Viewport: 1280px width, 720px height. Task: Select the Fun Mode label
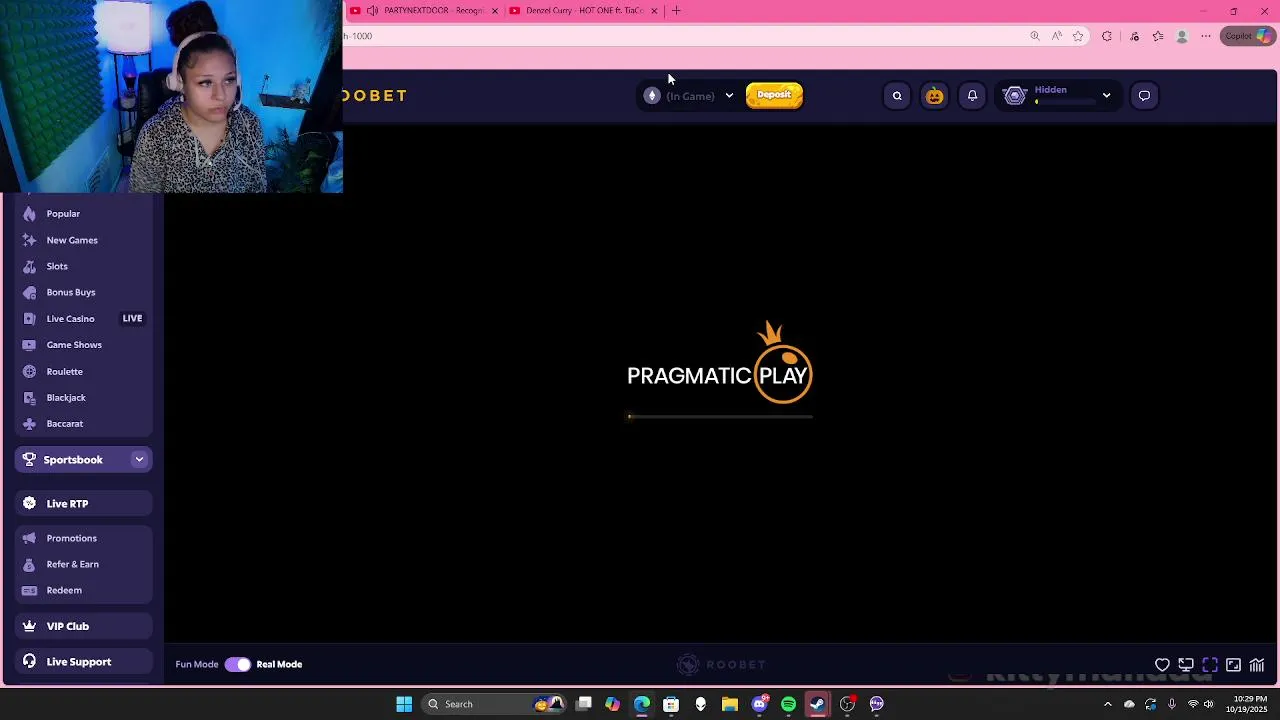point(197,664)
